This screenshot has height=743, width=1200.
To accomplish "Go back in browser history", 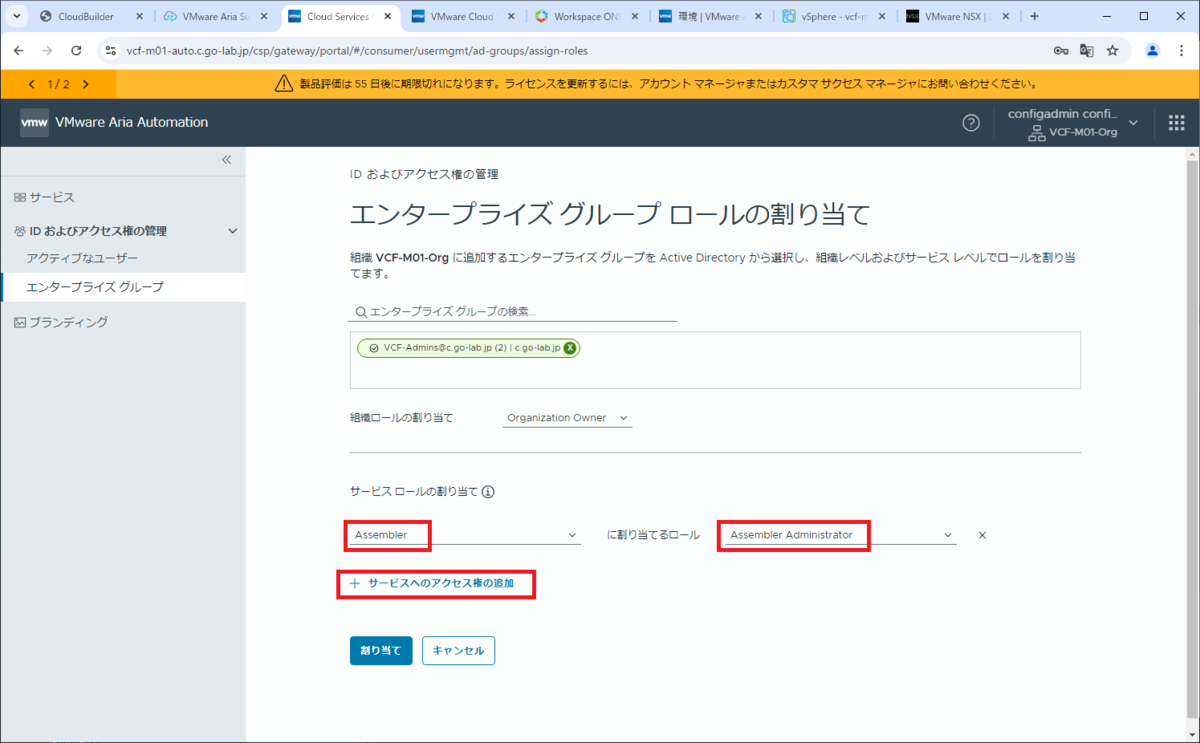I will tap(18, 50).
